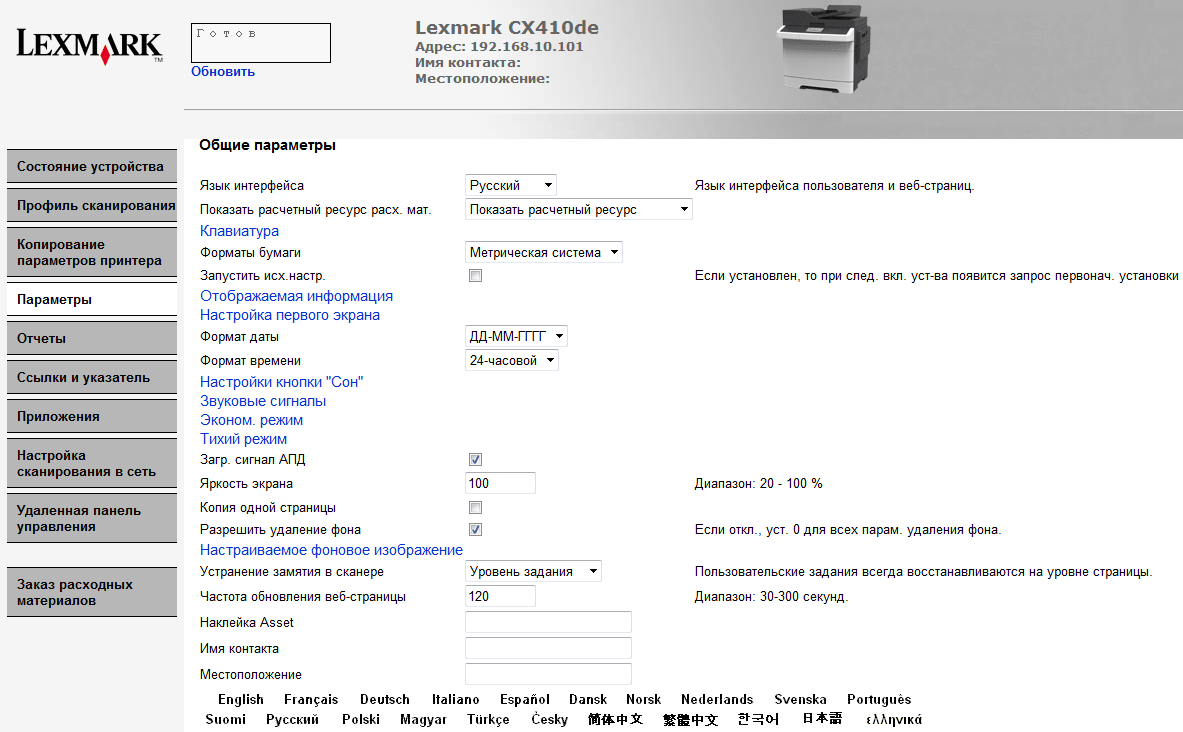Switch language to Nederlands
1183x732 pixels.
click(717, 700)
